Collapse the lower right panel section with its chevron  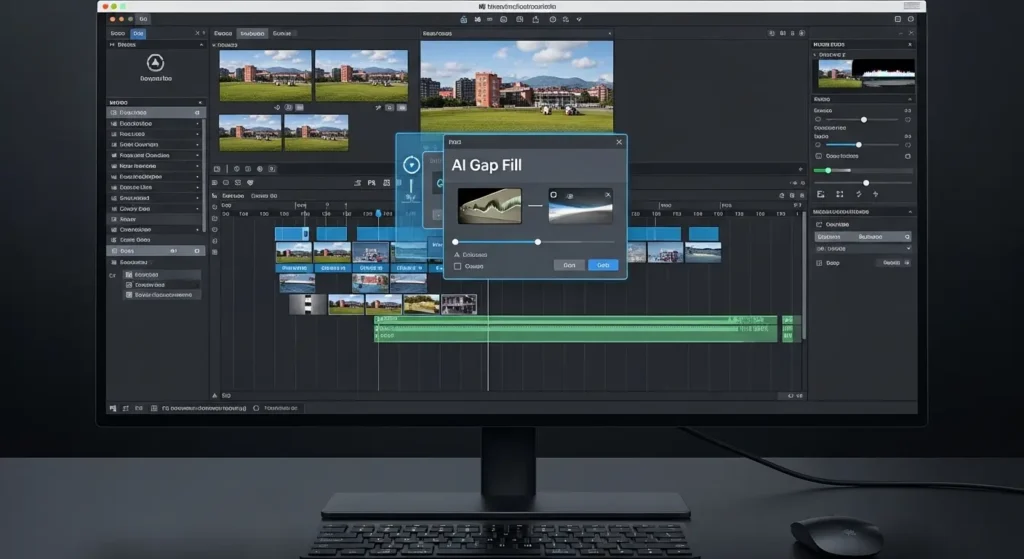pyautogui.click(x=908, y=212)
